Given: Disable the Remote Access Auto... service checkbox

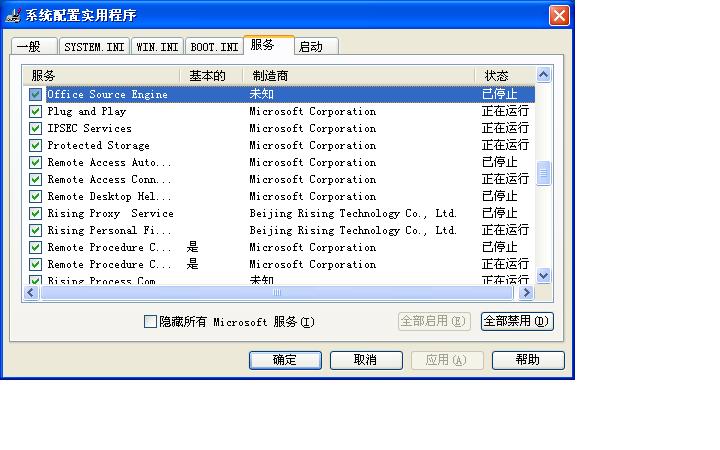Looking at the screenshot, I should coord(35,163).
